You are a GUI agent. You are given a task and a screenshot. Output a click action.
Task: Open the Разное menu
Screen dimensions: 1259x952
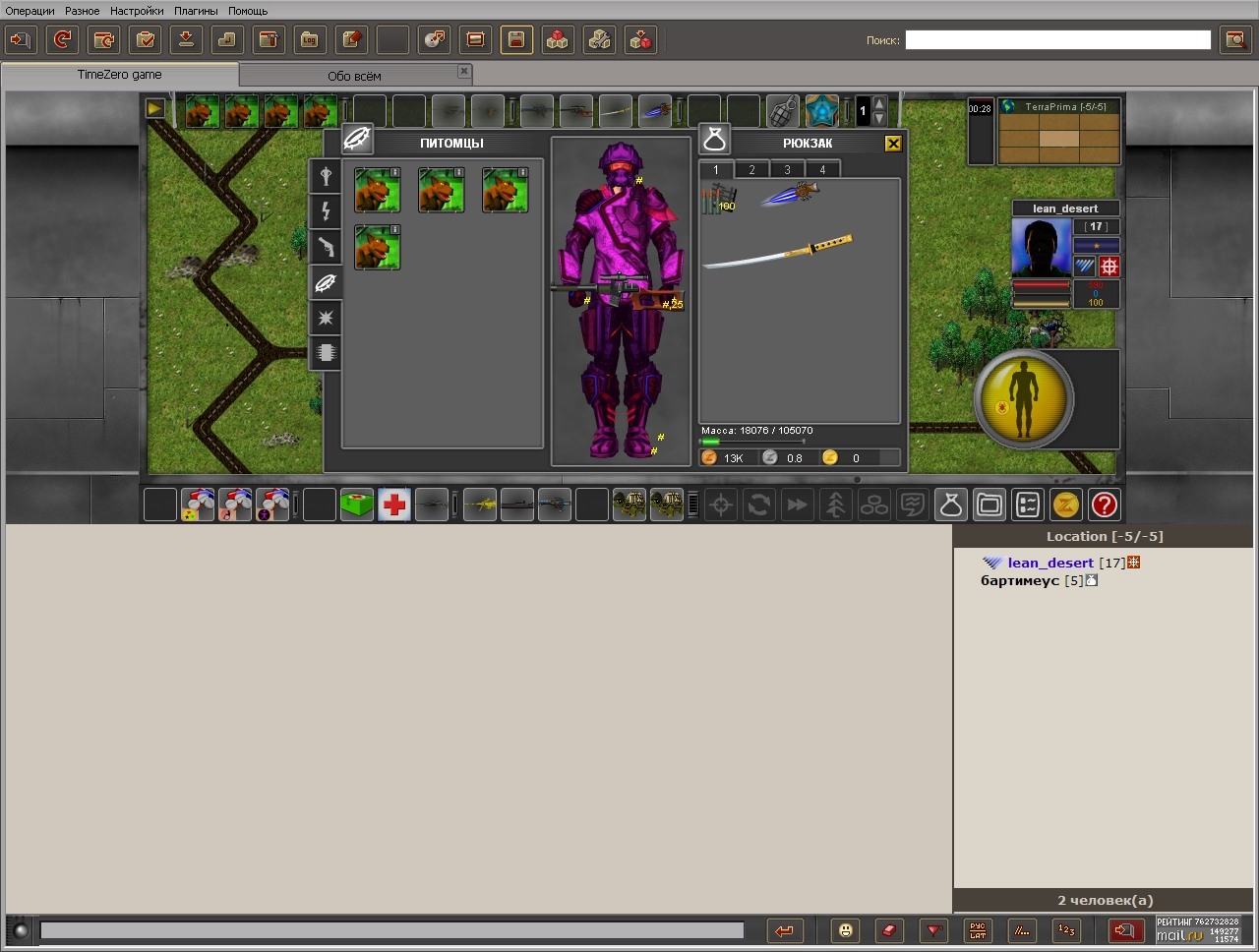tap(83, 11)
